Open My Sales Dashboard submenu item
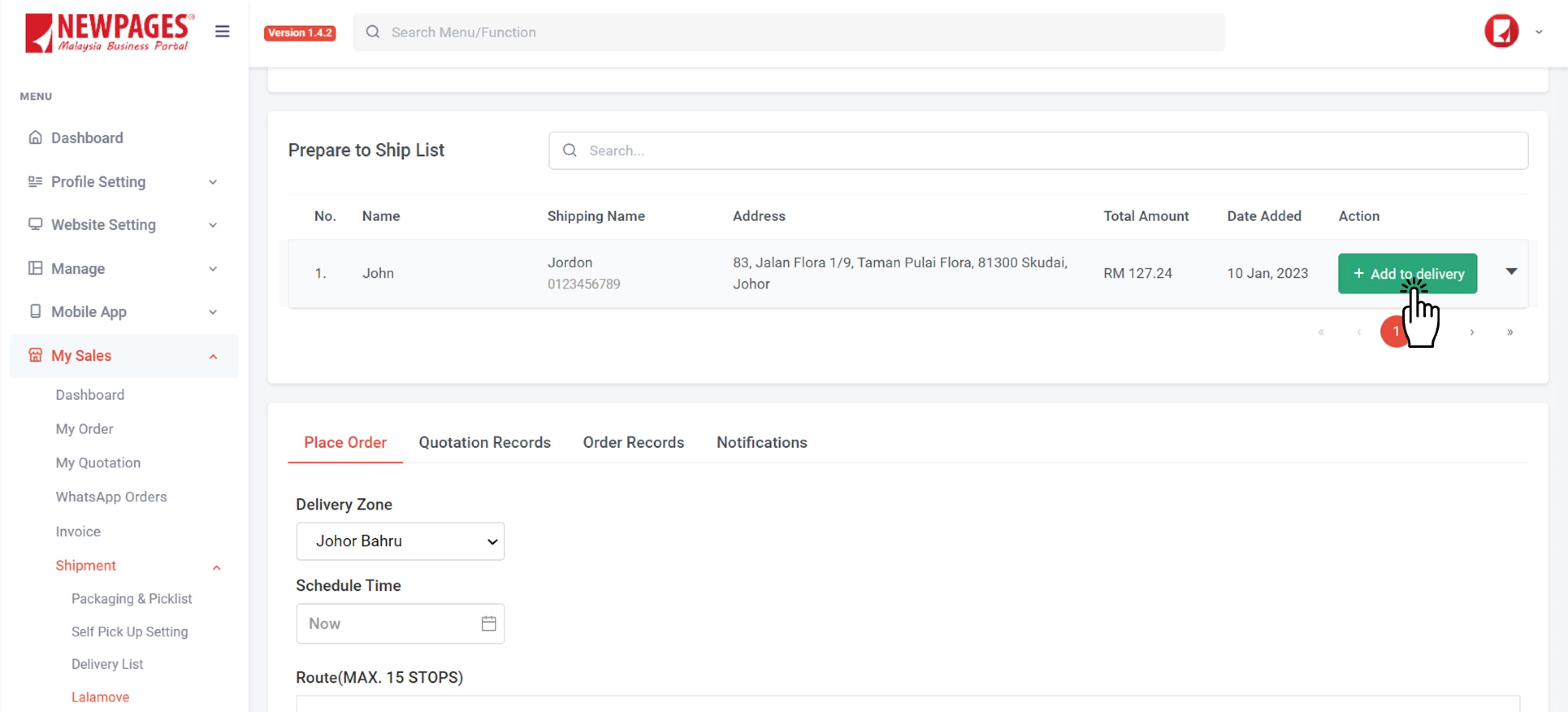 (89, 395)
